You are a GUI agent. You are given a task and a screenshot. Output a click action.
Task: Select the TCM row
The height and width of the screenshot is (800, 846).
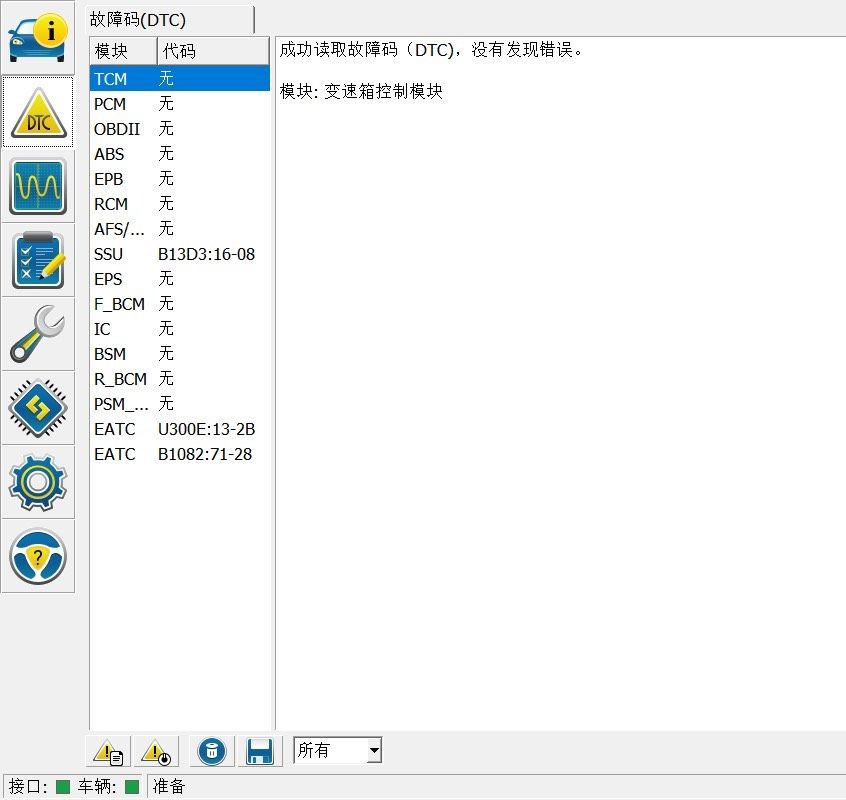click(180, 79)
